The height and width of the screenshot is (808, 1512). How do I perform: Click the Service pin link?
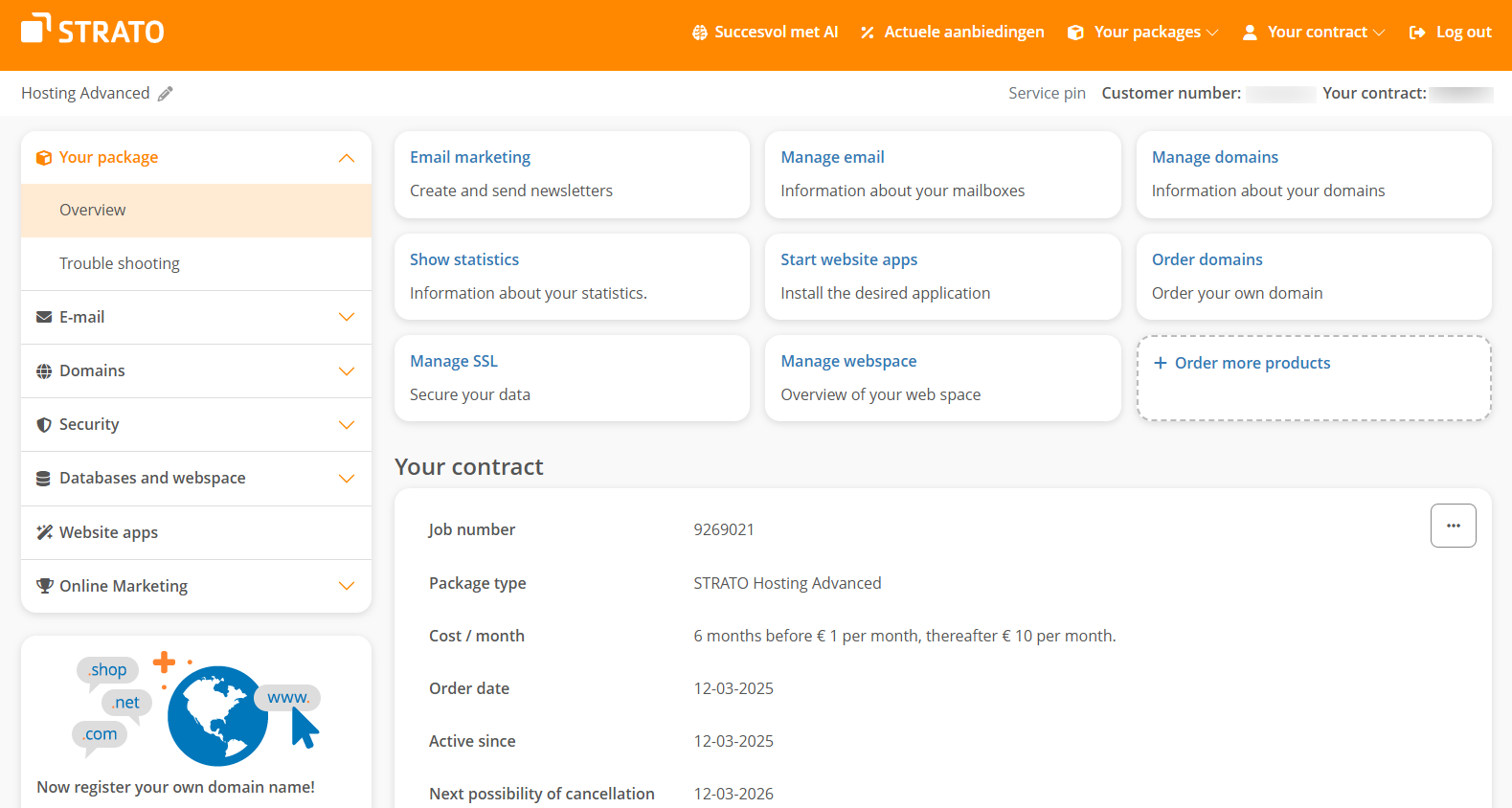(x=1047, y=93)
